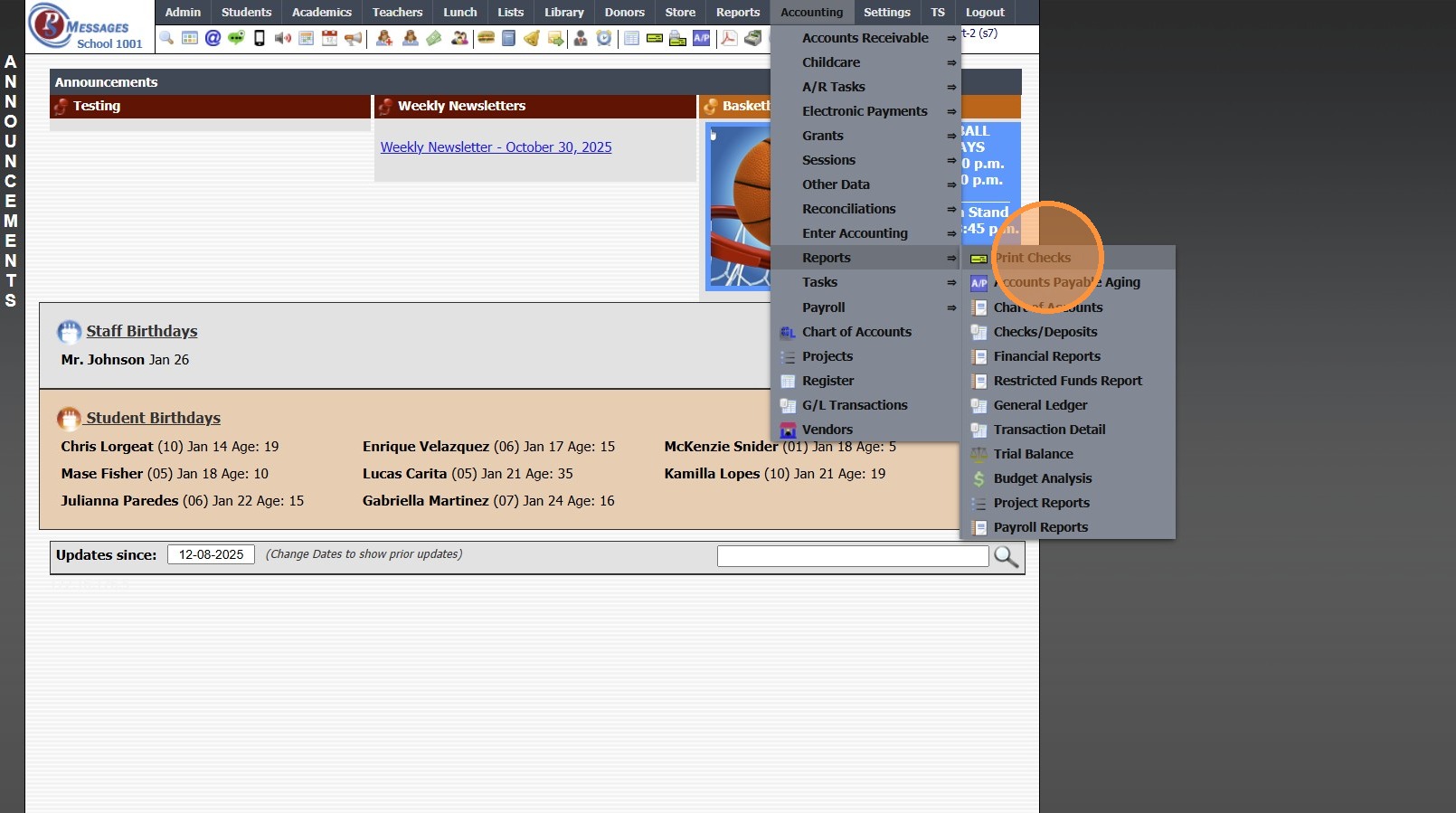Image resolution: width=1456 pixels, height=813 pixels.
Task: Click the Student Birthdays link
Action: coord(153,418)
